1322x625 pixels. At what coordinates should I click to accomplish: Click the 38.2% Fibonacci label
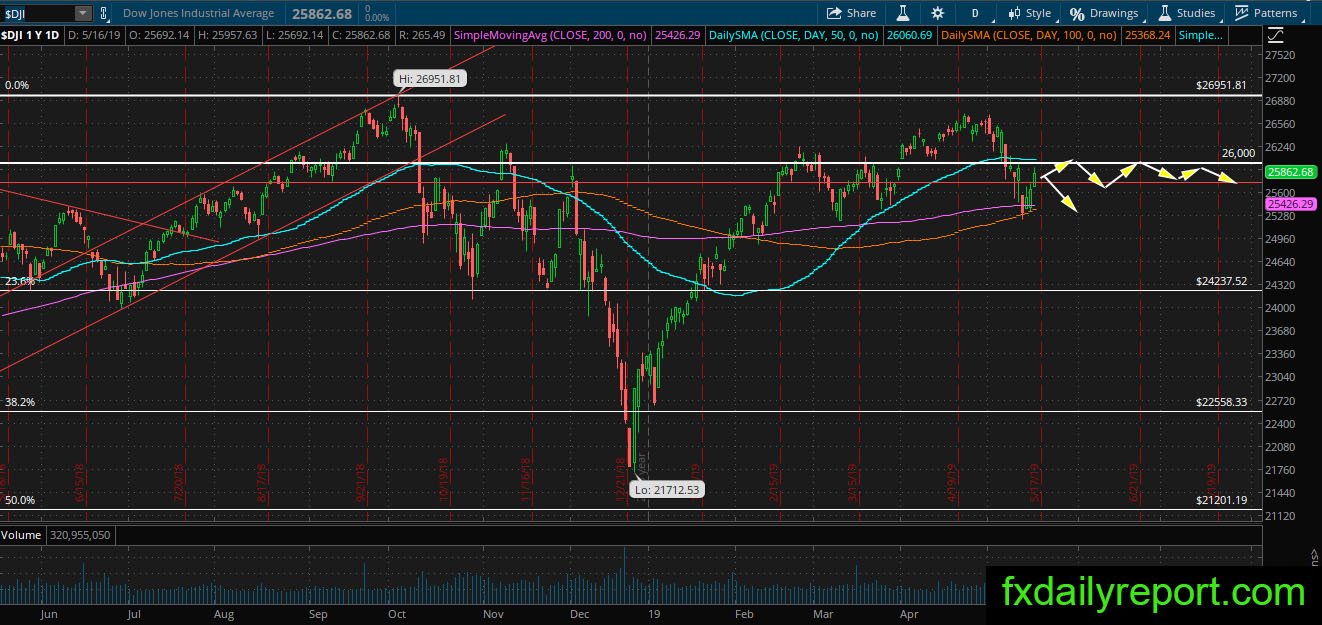pos(20,402)
